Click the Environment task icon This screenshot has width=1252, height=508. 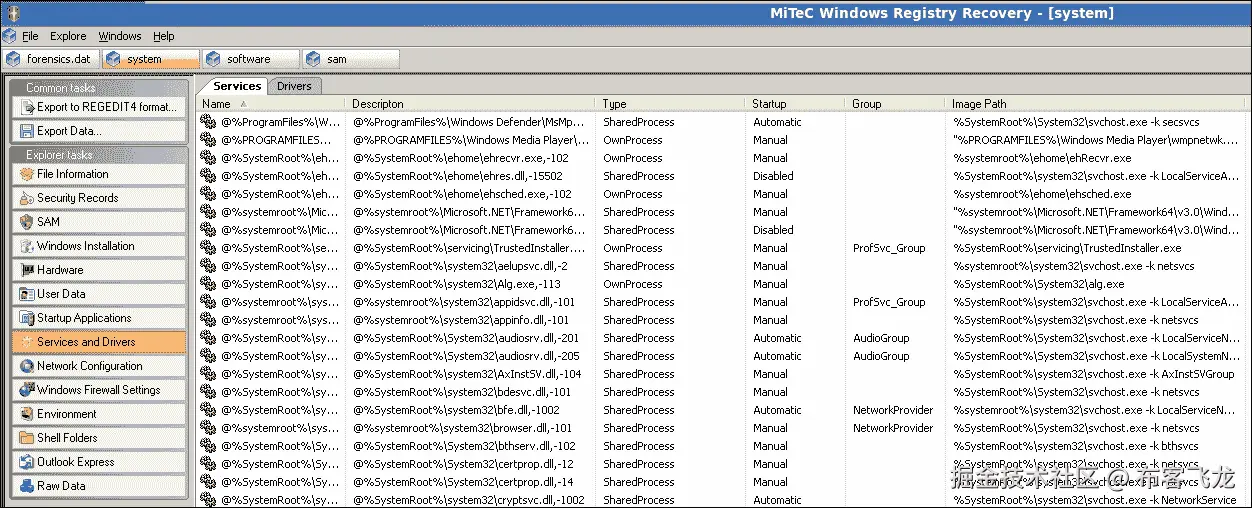pyautogui.click(x=26, y=414)
